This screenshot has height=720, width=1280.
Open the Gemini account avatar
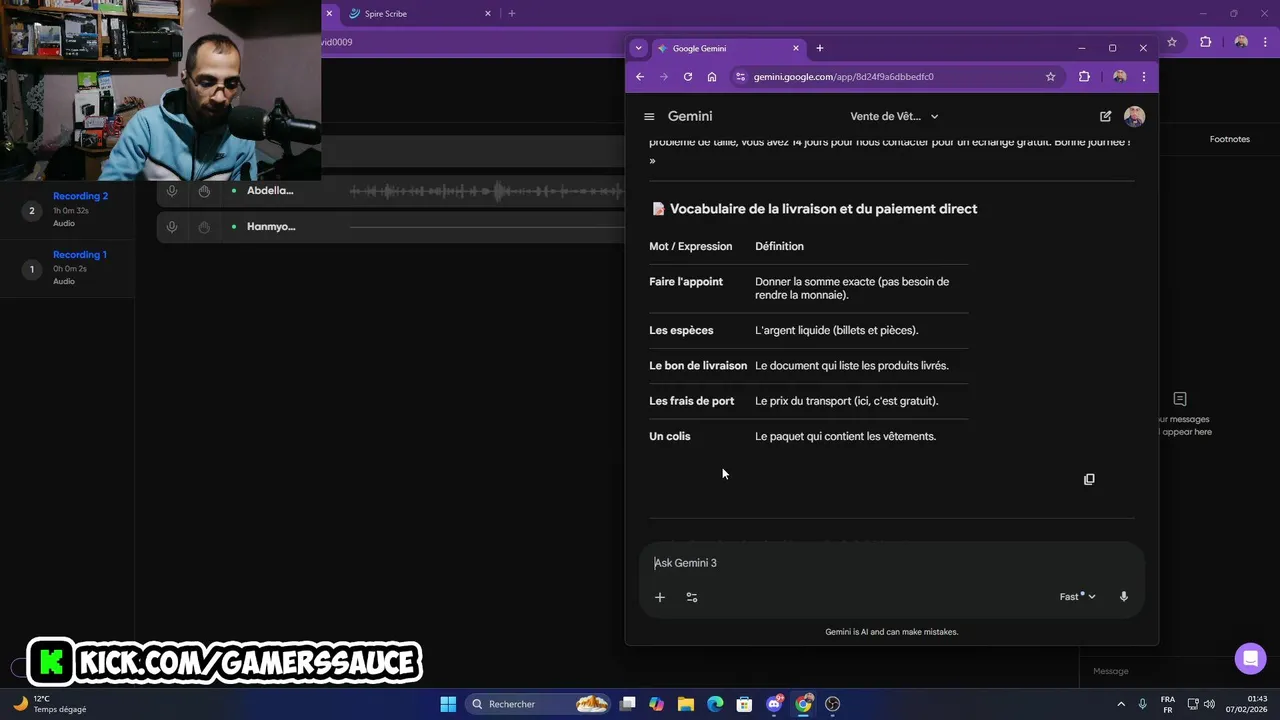(x=1134, y=117)
